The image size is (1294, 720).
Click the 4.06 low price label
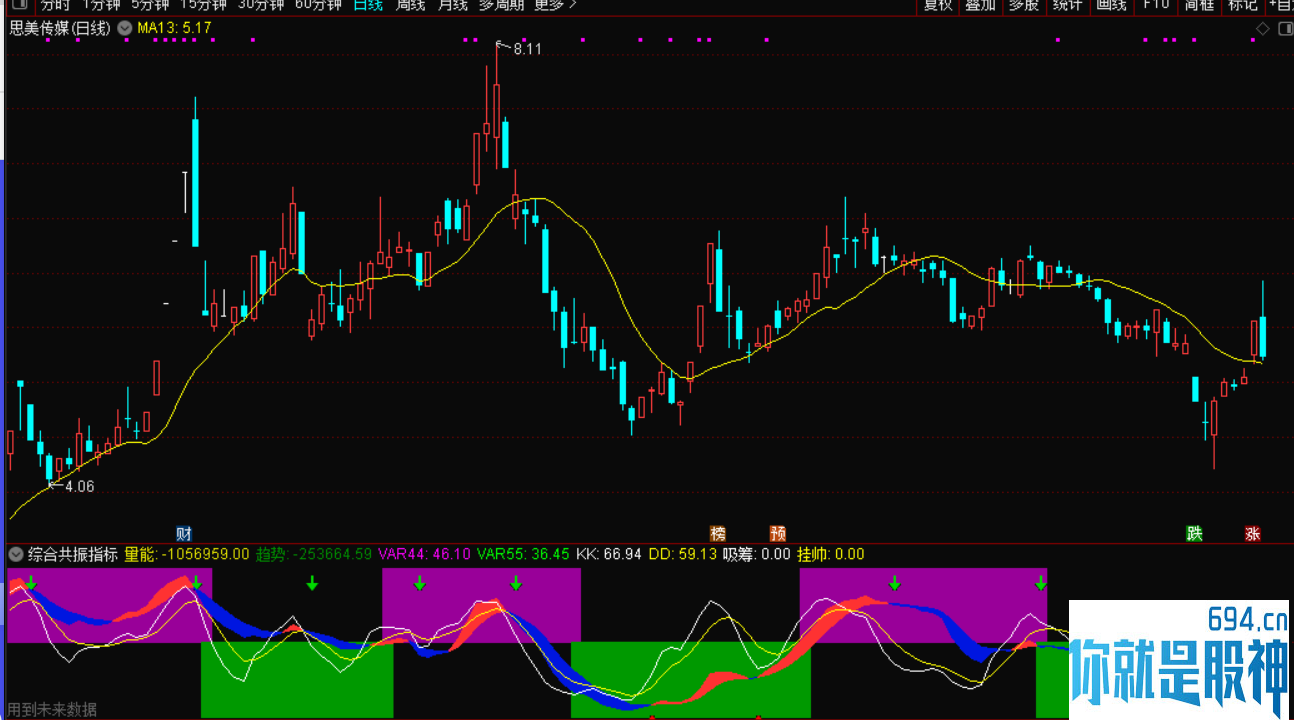click(x=80, y=486)
